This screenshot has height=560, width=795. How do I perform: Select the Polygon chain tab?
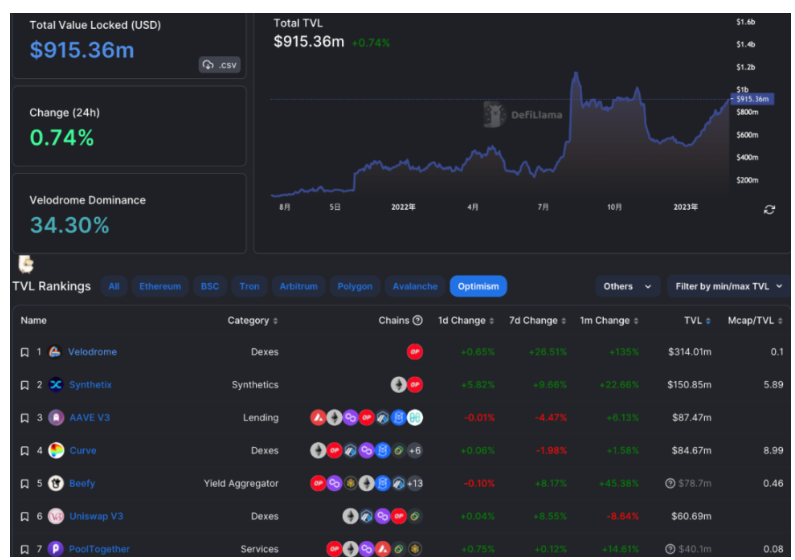coord(355,286)
